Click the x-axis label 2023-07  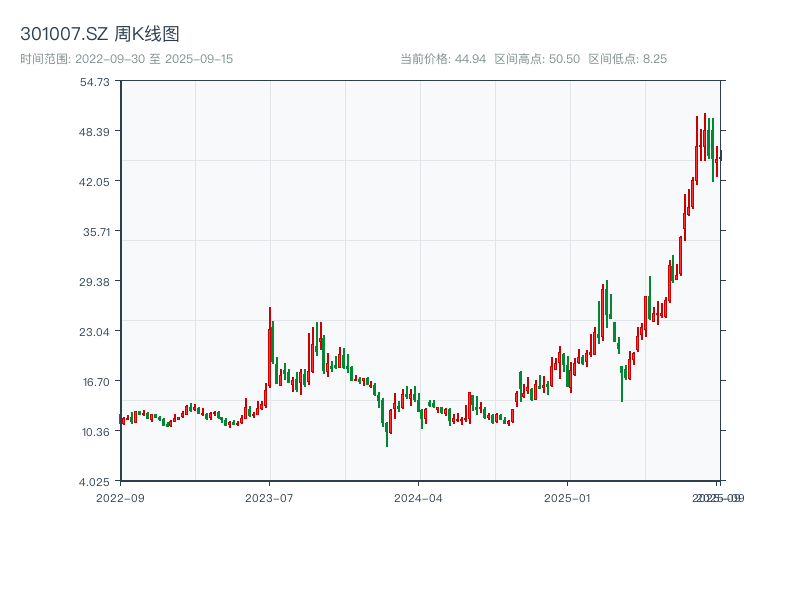tap(269, 498)
